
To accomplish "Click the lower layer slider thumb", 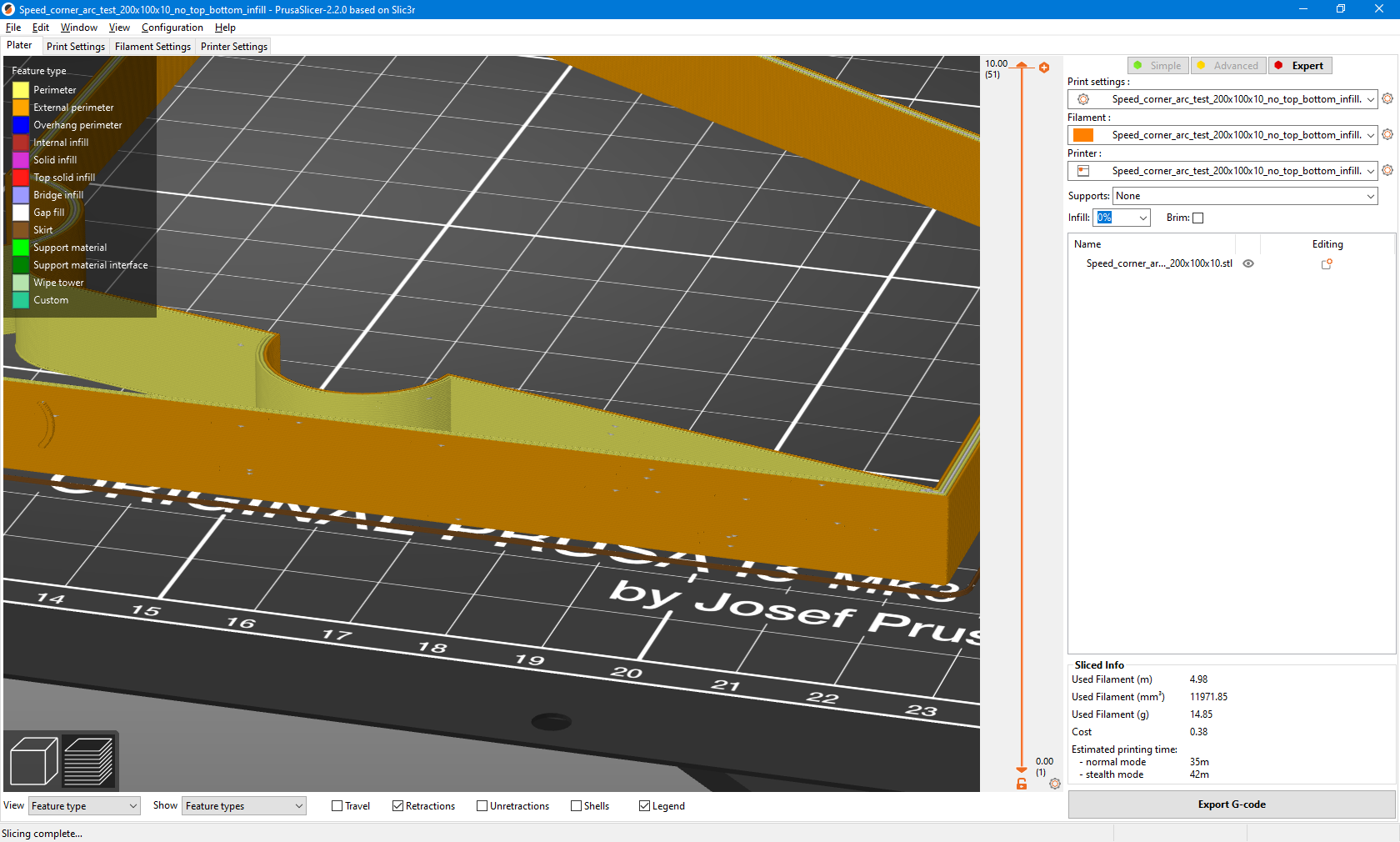I will [x=1022, y=769].
